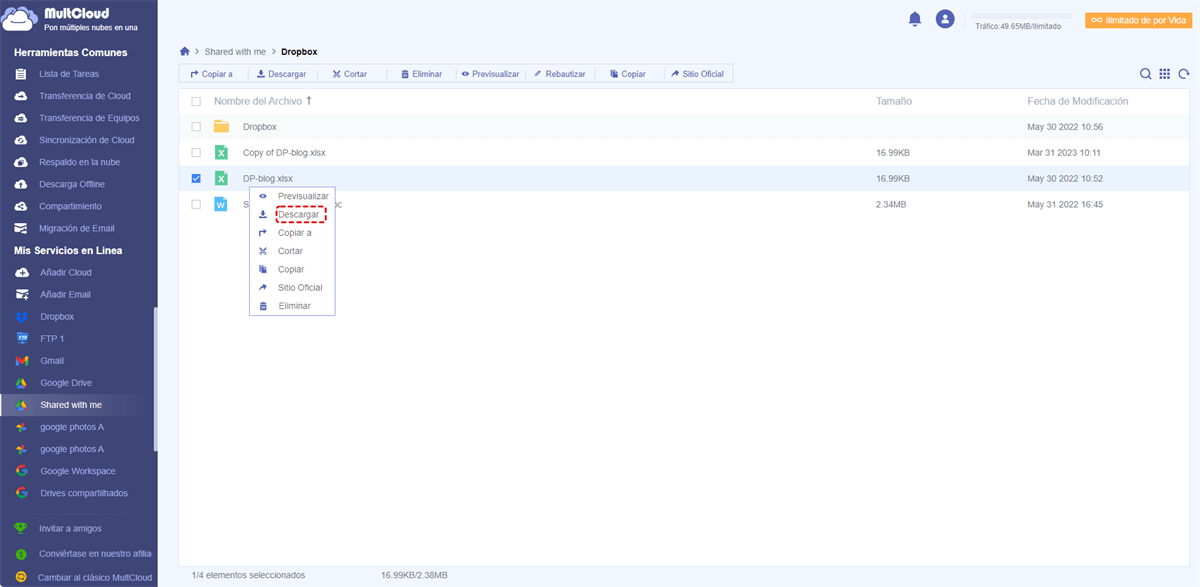Open Google Drive service
The image size is (1200, 587).
66,383
